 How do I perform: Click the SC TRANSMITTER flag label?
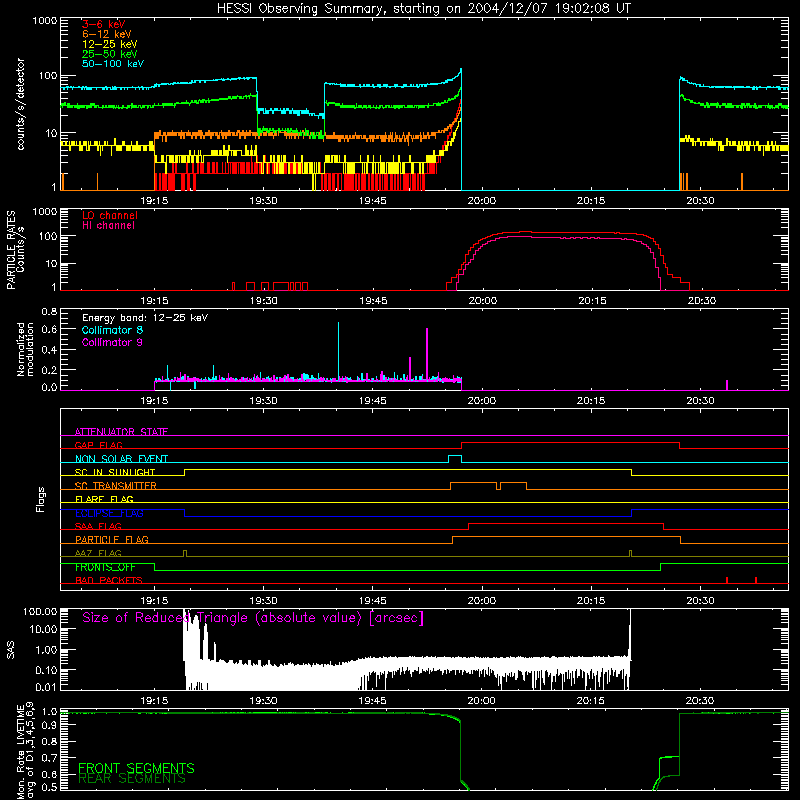(x=116, y=486)
